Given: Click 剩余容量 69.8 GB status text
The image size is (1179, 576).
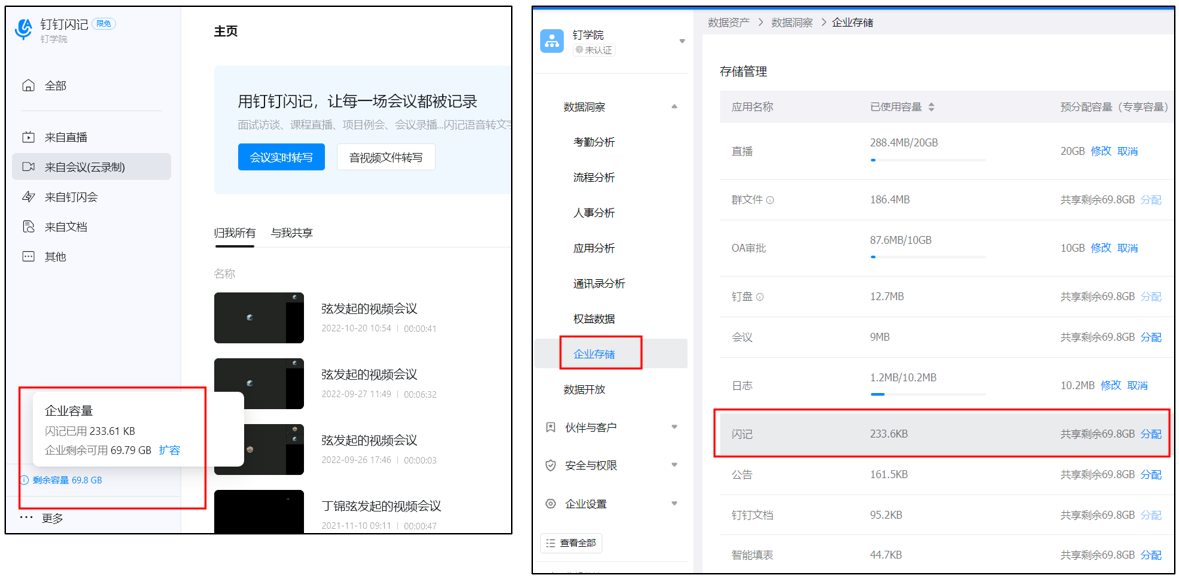Looking at the screenshot, I should click(x=68, y=480).
